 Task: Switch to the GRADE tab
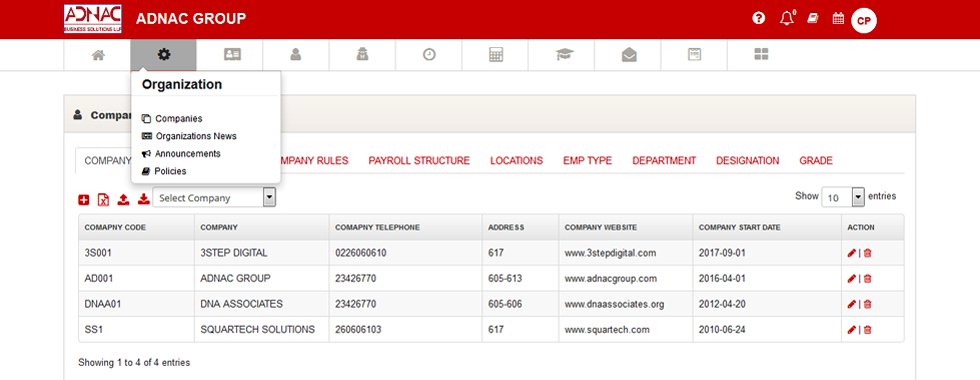[816, 161]
